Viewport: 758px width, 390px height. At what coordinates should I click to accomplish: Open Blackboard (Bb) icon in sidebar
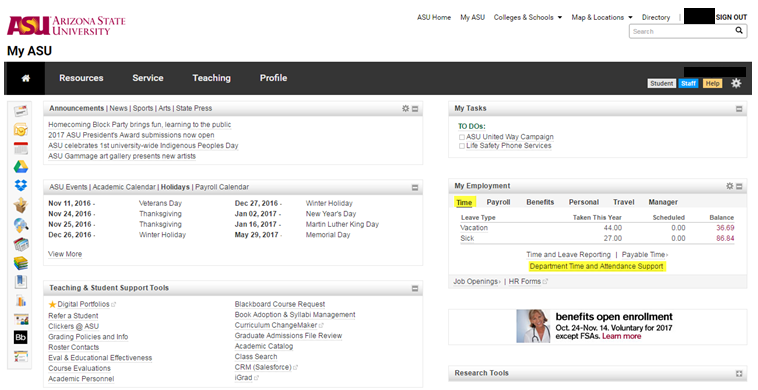click(21, 337)
